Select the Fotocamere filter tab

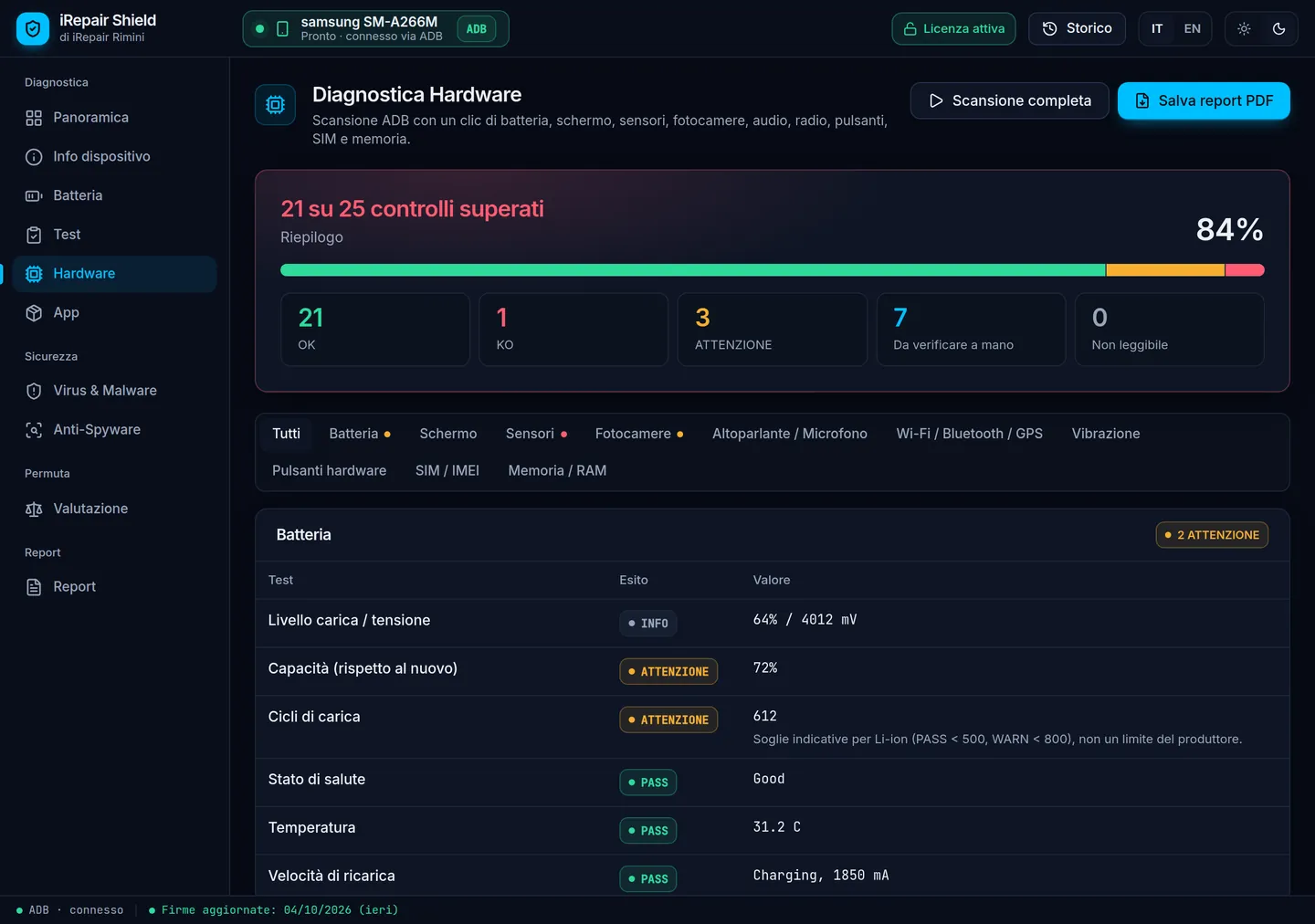pos(639,434)
